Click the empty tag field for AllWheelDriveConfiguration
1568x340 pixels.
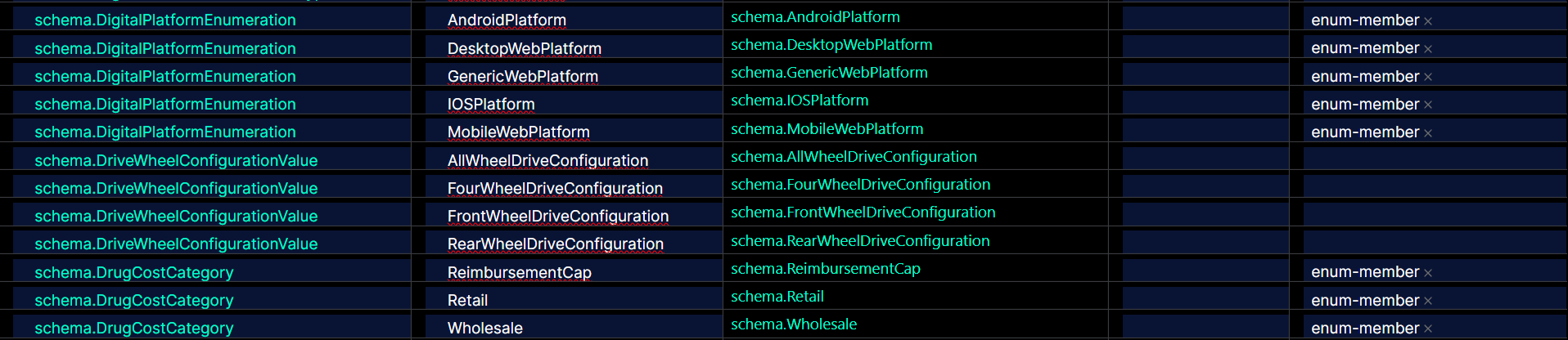coord(1434,160)
